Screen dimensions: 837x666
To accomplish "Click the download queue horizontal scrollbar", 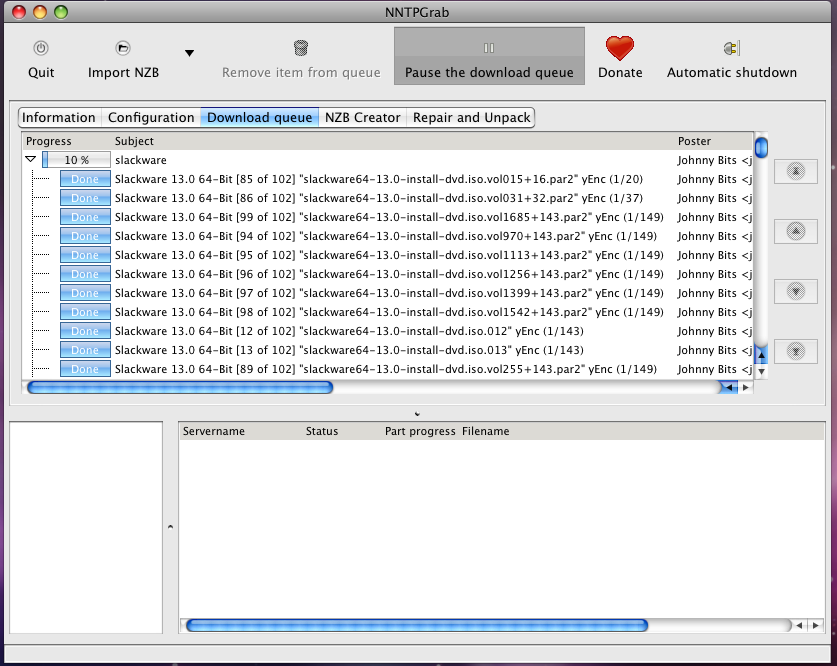I will [180, 387].
